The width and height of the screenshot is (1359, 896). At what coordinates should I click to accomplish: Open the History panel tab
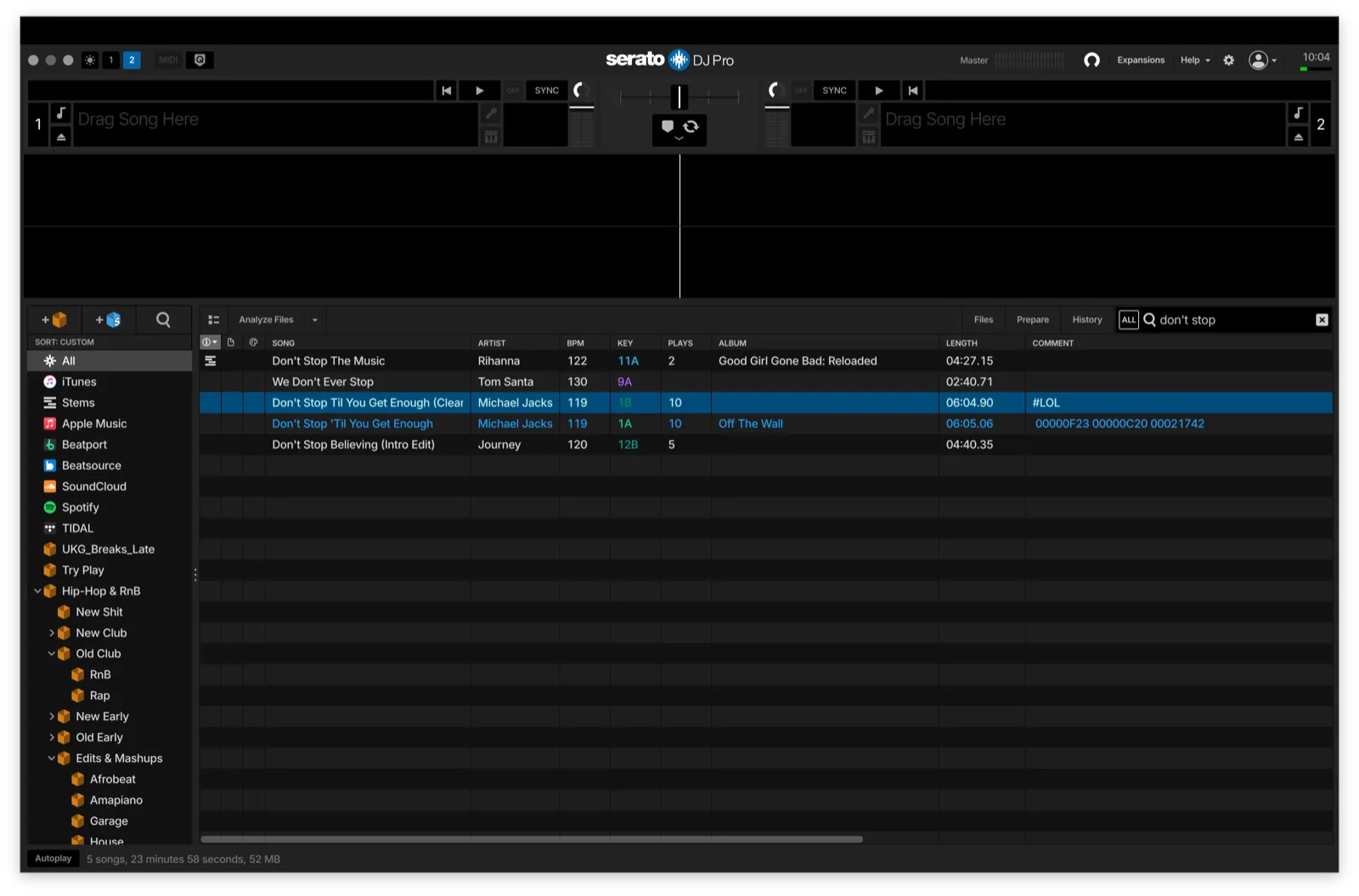click(1087, 320)
